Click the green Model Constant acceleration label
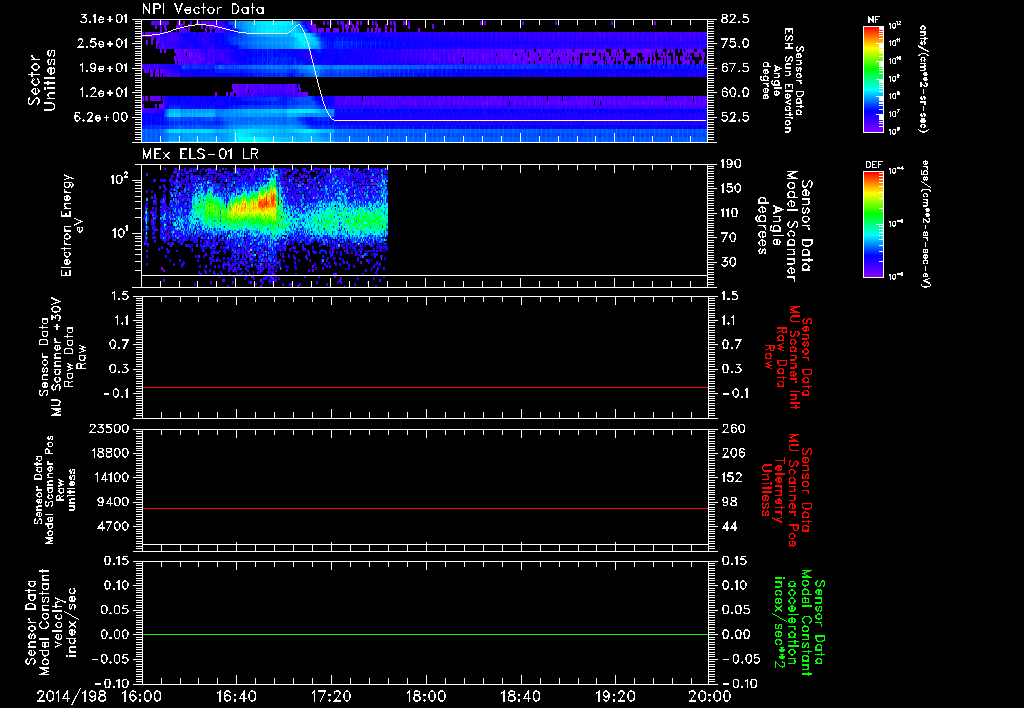 coord(799,622)
